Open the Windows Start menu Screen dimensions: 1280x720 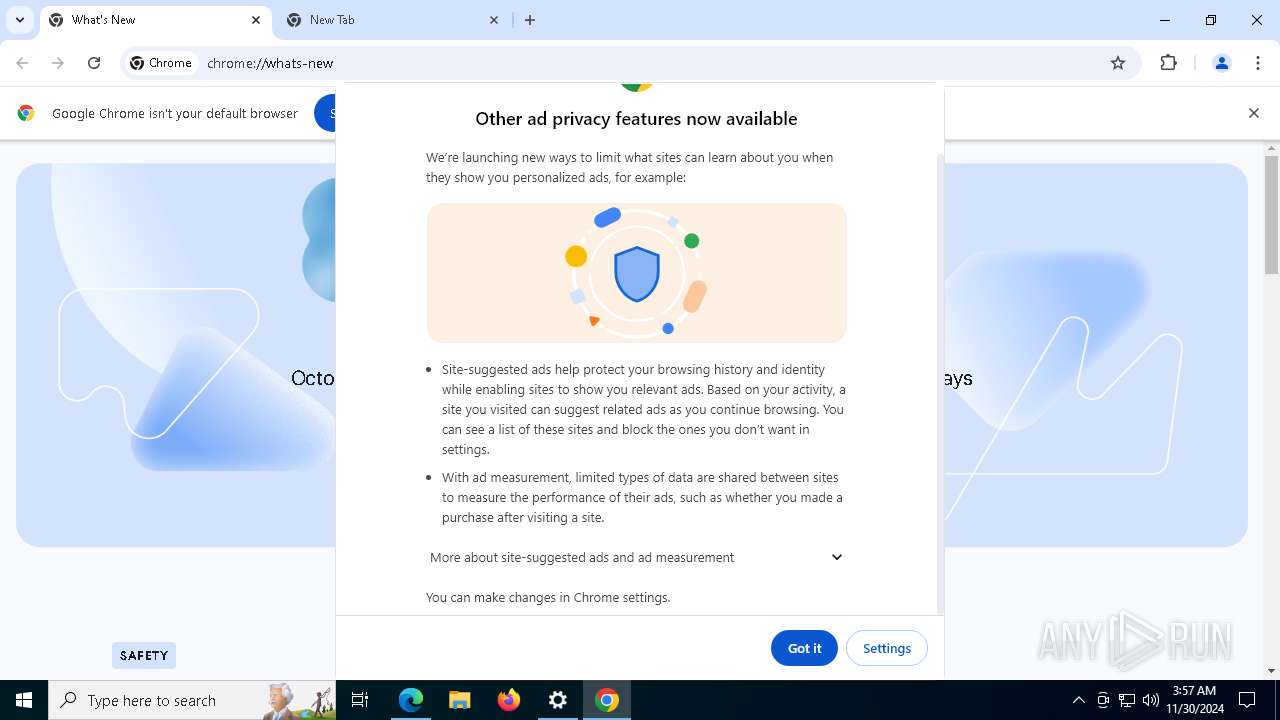pyautogui.click(x=24, y=700)
